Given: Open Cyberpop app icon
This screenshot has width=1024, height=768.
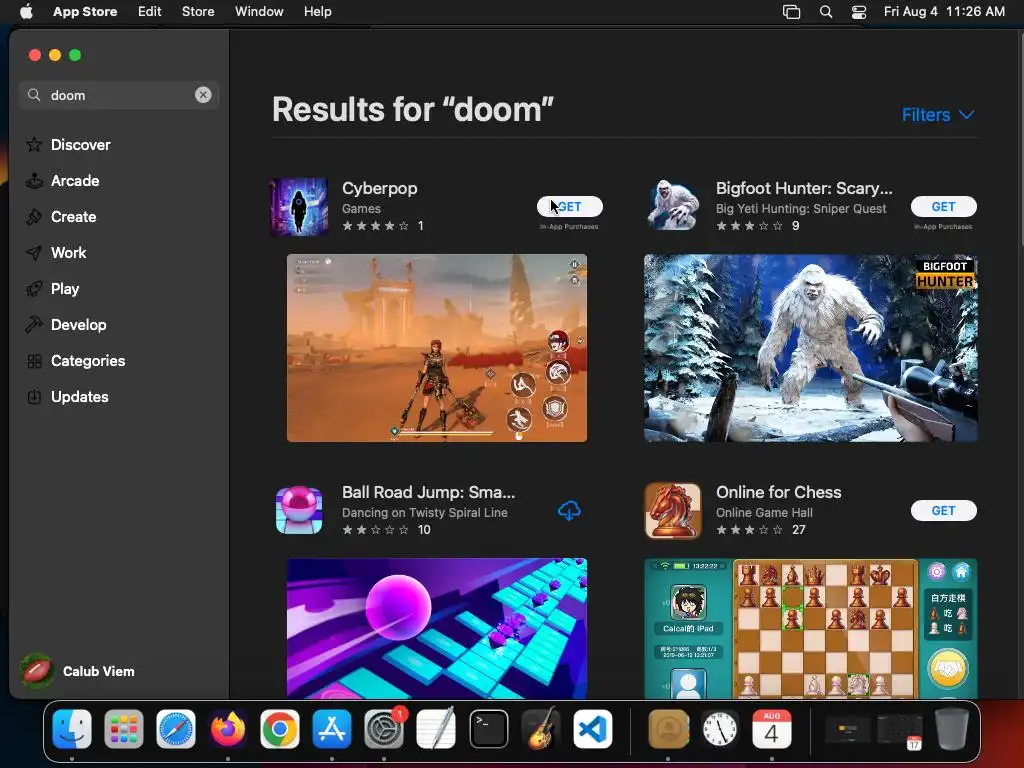Looking at the screenshot, I should pos(299,207).
